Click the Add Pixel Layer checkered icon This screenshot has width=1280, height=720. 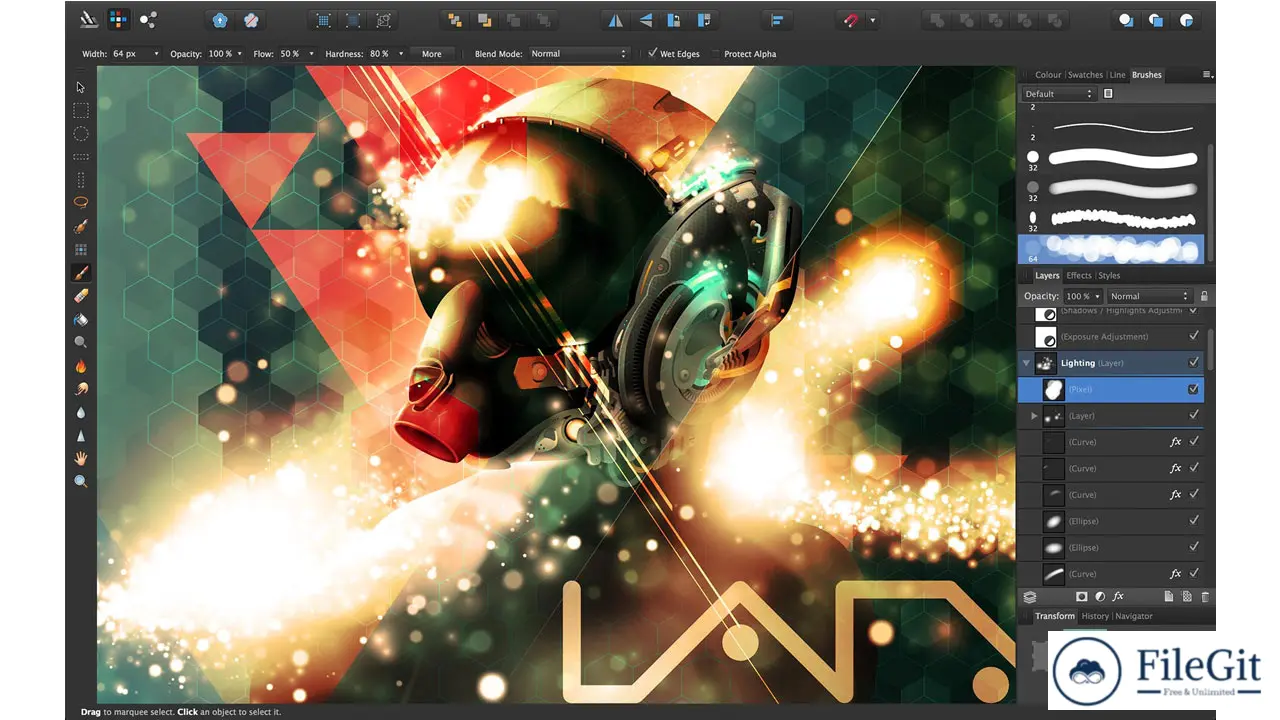(x=1187, y=596)
